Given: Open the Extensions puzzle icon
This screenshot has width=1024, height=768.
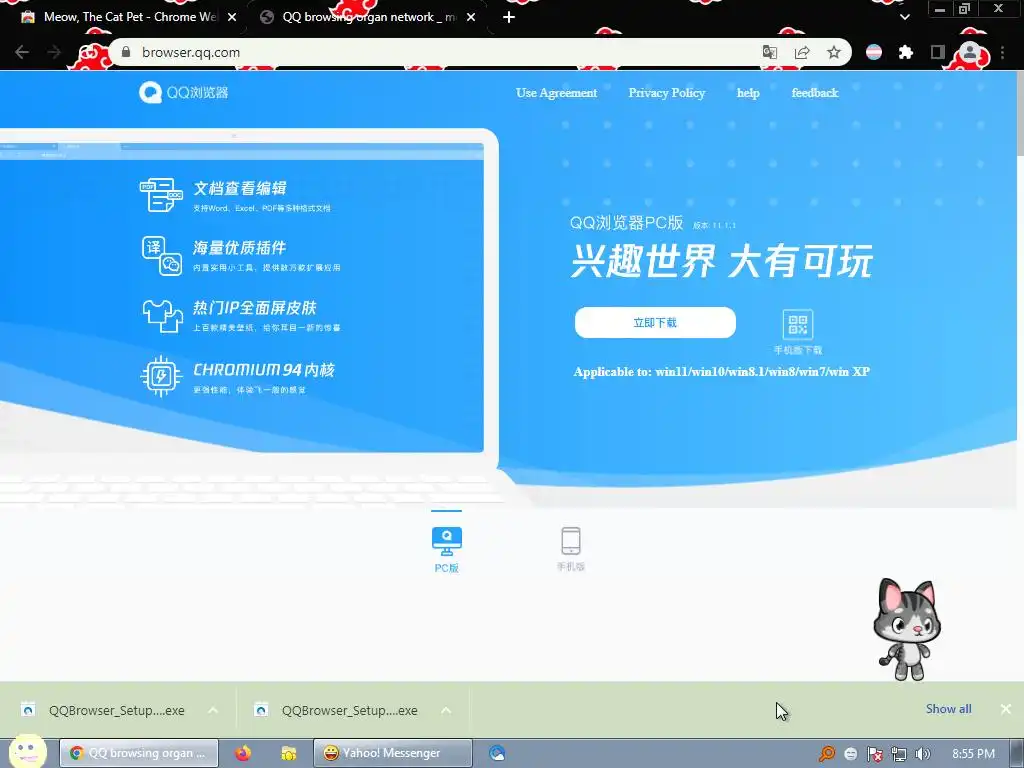Looking at the screenshot, I should (906, 52).
